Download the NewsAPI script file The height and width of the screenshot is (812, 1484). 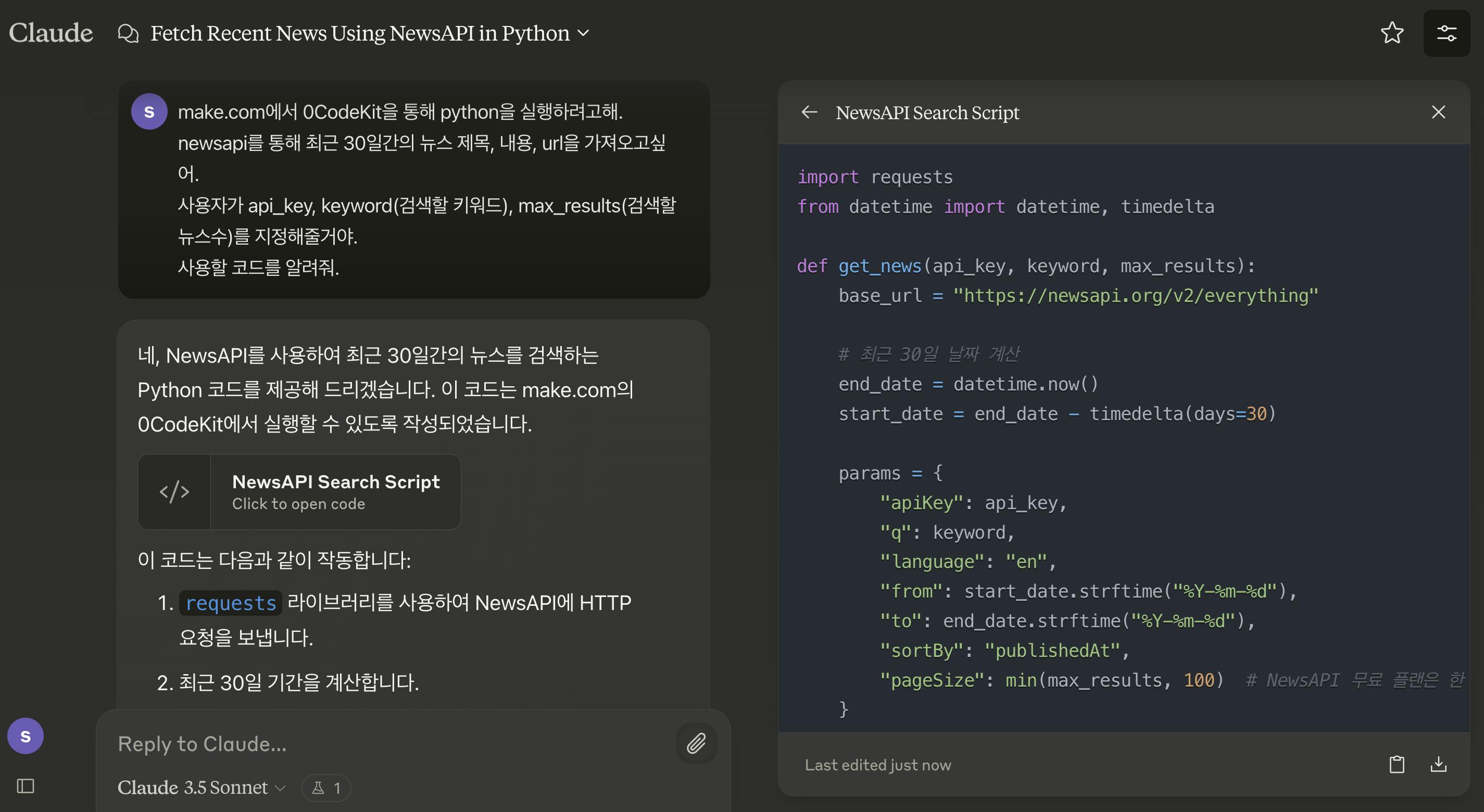pyautogui.click(x=1439, y=764)
